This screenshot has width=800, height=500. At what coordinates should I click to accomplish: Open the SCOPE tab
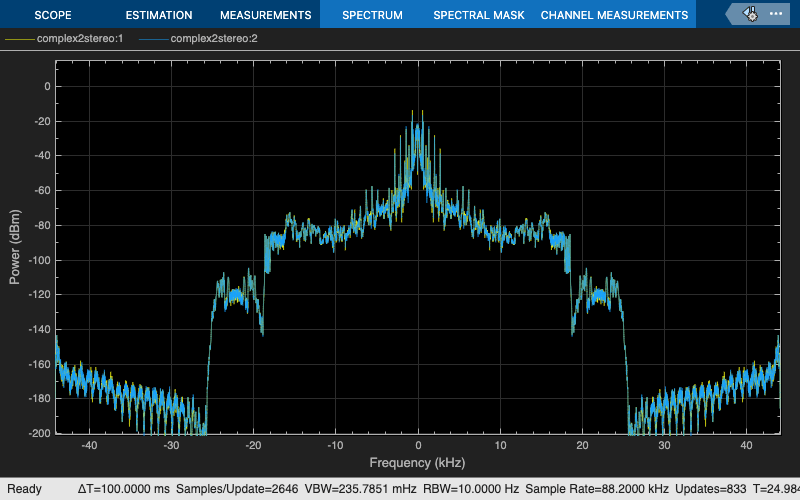(53, 15)
